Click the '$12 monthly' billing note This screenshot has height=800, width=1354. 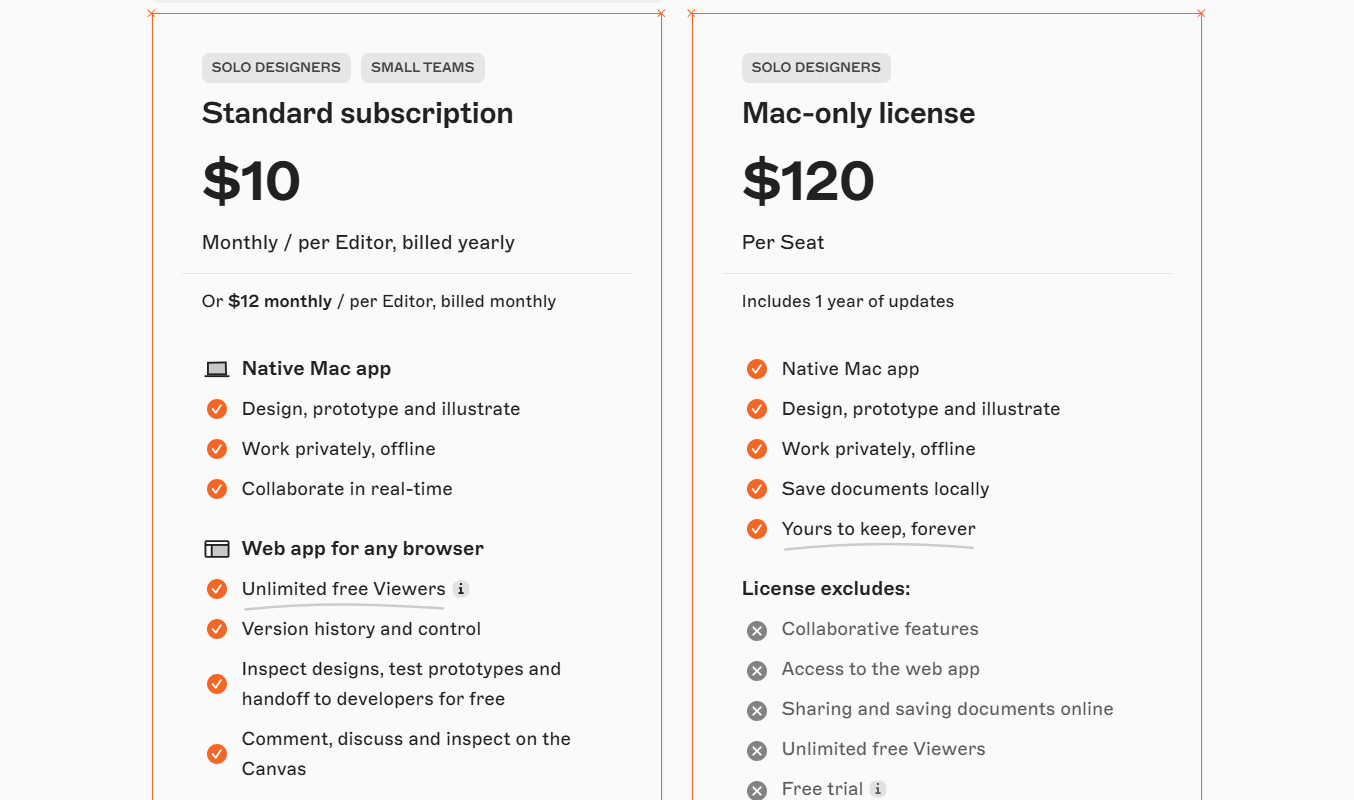tap(280, 301)
